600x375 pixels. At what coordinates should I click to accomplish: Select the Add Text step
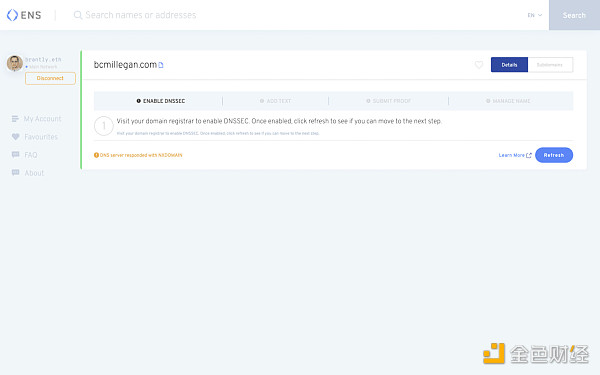tap(275, 101)
